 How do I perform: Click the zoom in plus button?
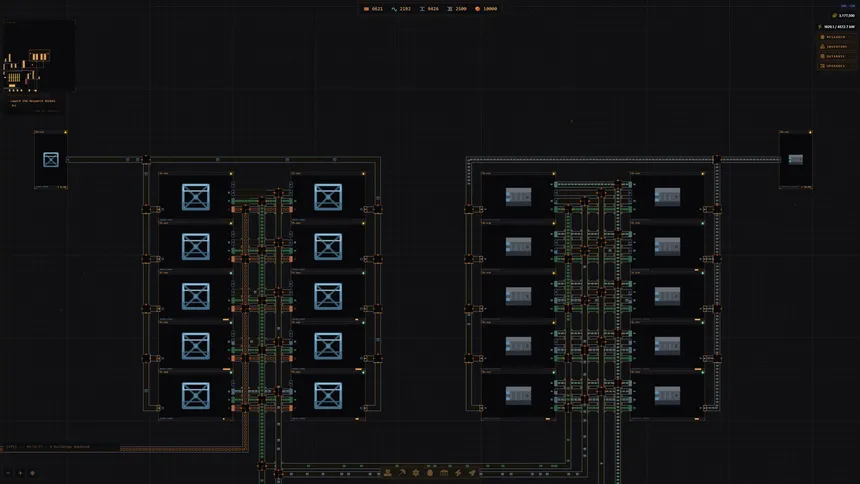(x=20, y=473)
